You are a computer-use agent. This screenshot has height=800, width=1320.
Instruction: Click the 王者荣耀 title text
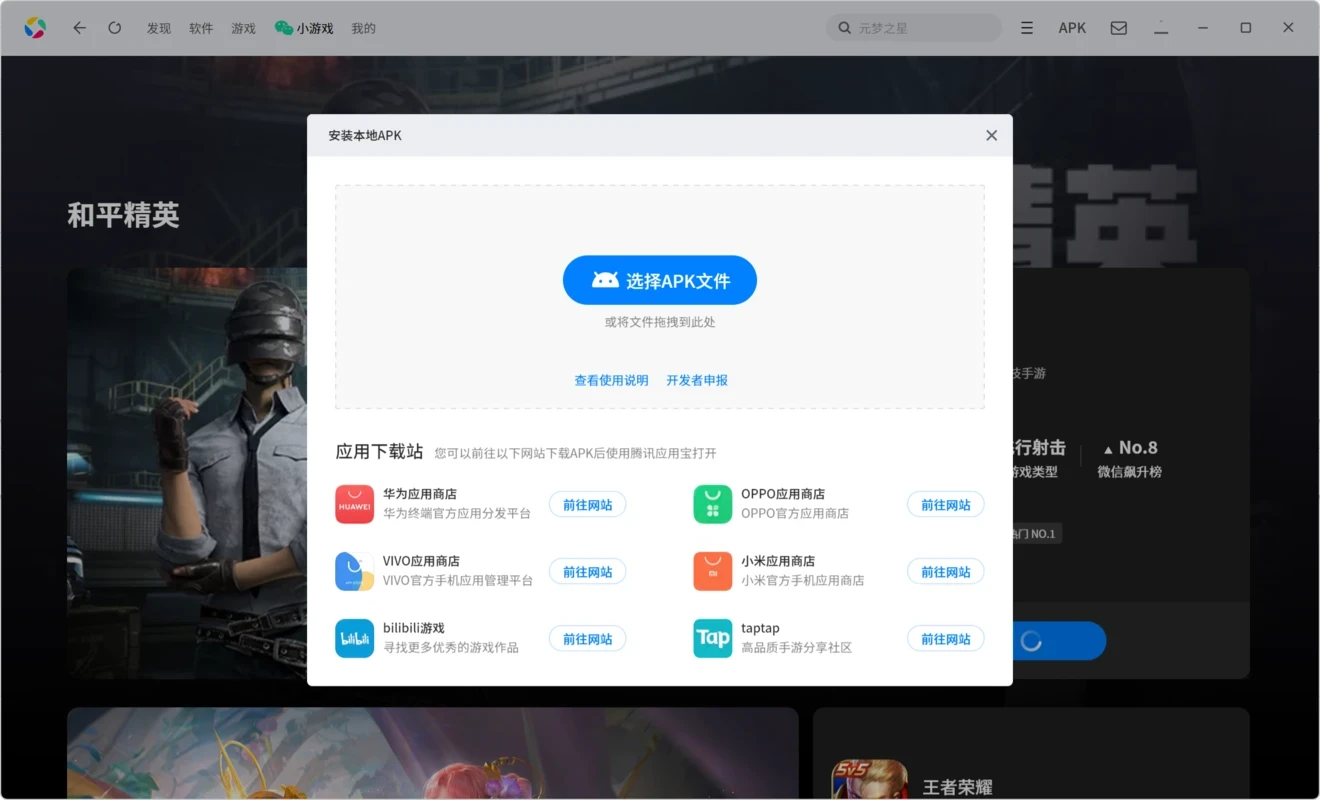tap(958, 788)
